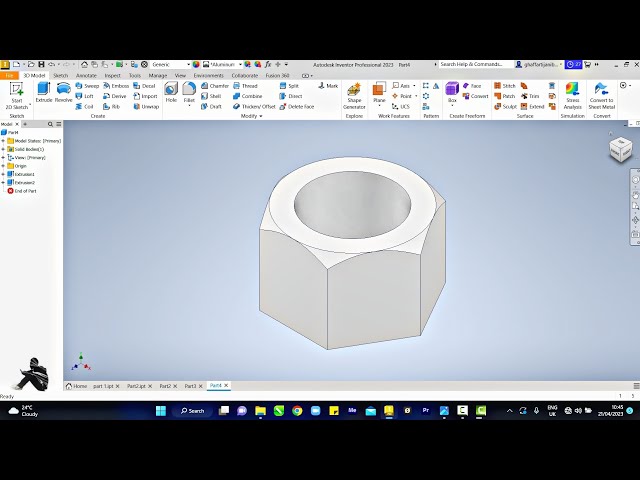This screenshot has height=480, width=640.
Task: Activate the Hole tool
Action: (x=171, y=92)
